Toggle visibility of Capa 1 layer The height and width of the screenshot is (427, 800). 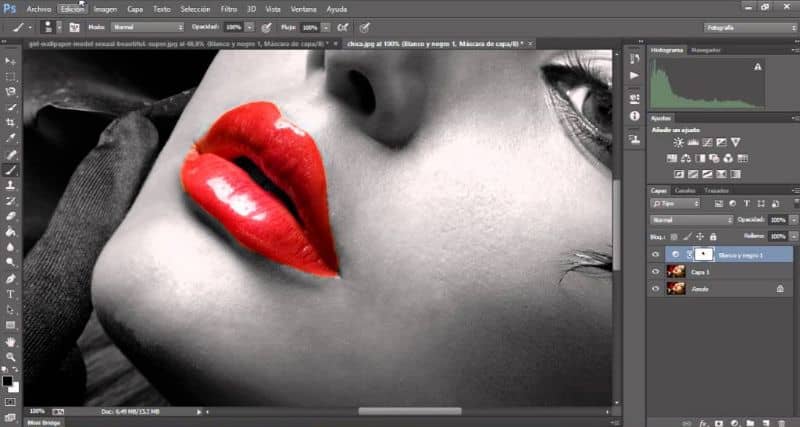point(656,272)
